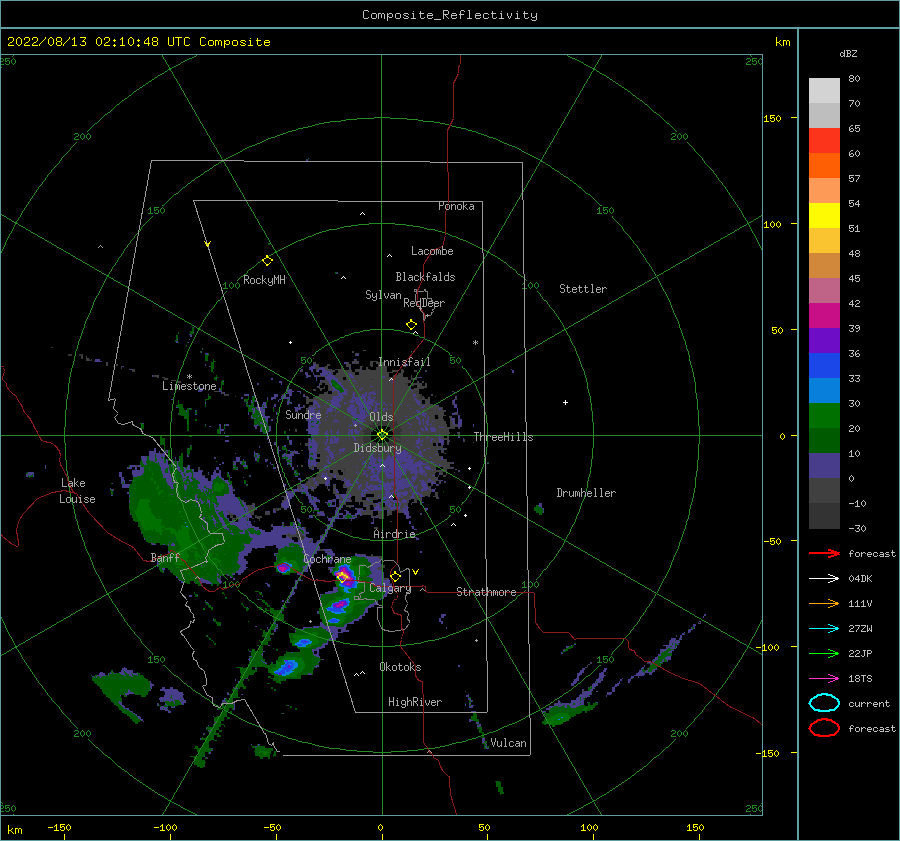This screenshot has width=900, height=841.
Task: Pick the yellow 51-54 dBZ swatch
Action: 824,215
